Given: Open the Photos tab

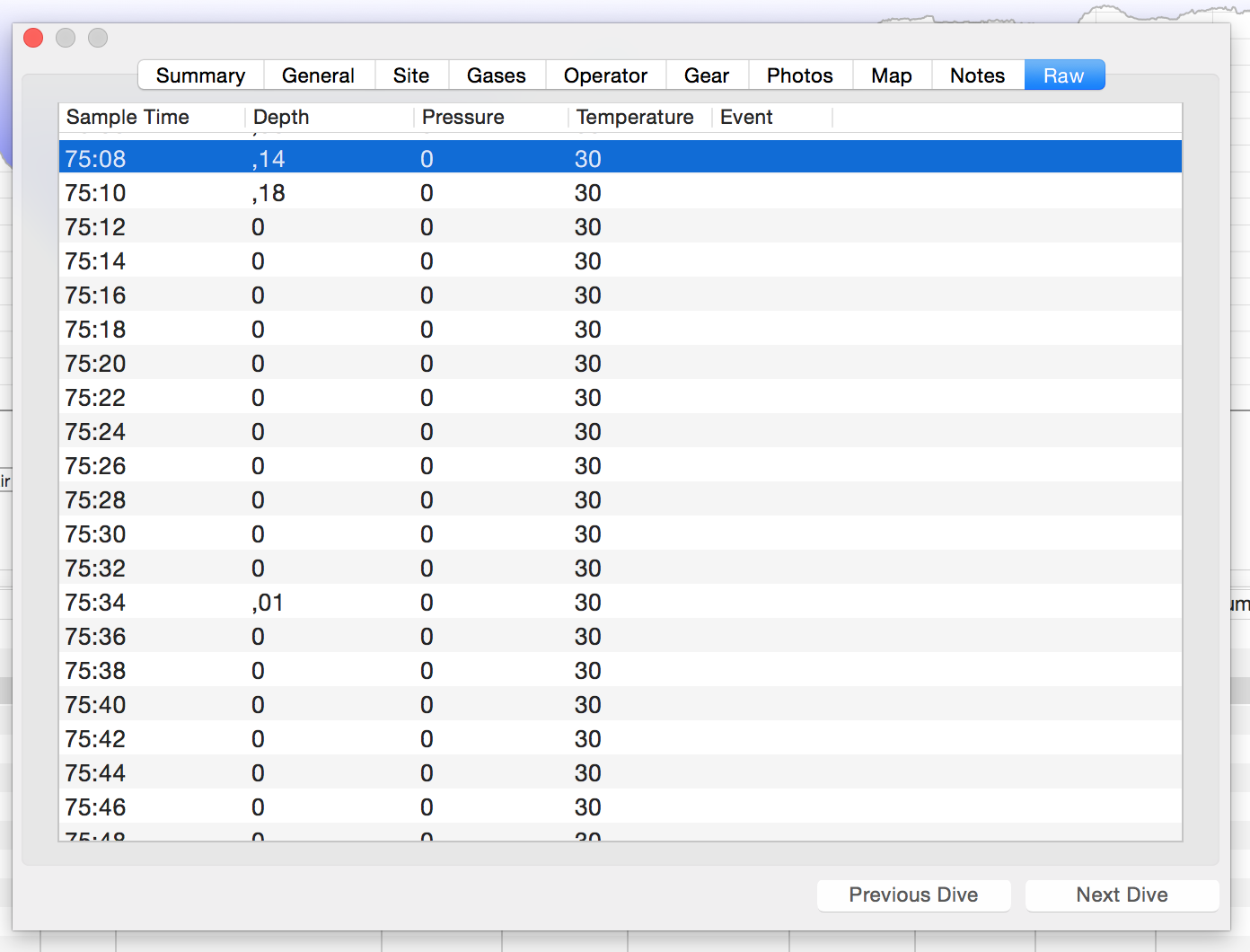Looking at the screenshot, I should pos(799,75).
